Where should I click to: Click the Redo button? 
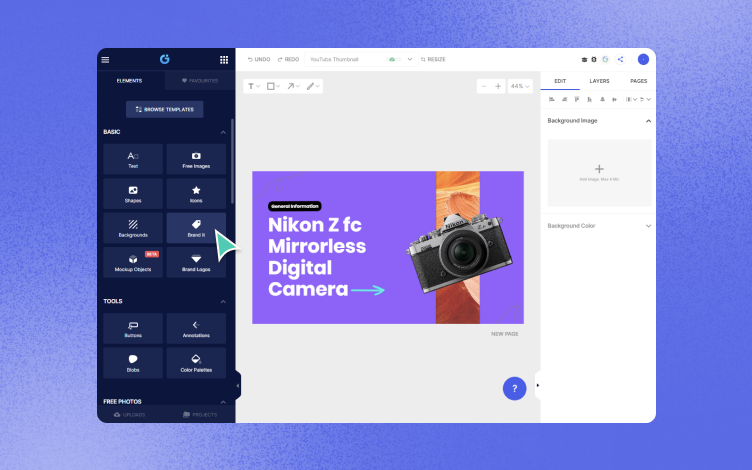coord(288,59)
